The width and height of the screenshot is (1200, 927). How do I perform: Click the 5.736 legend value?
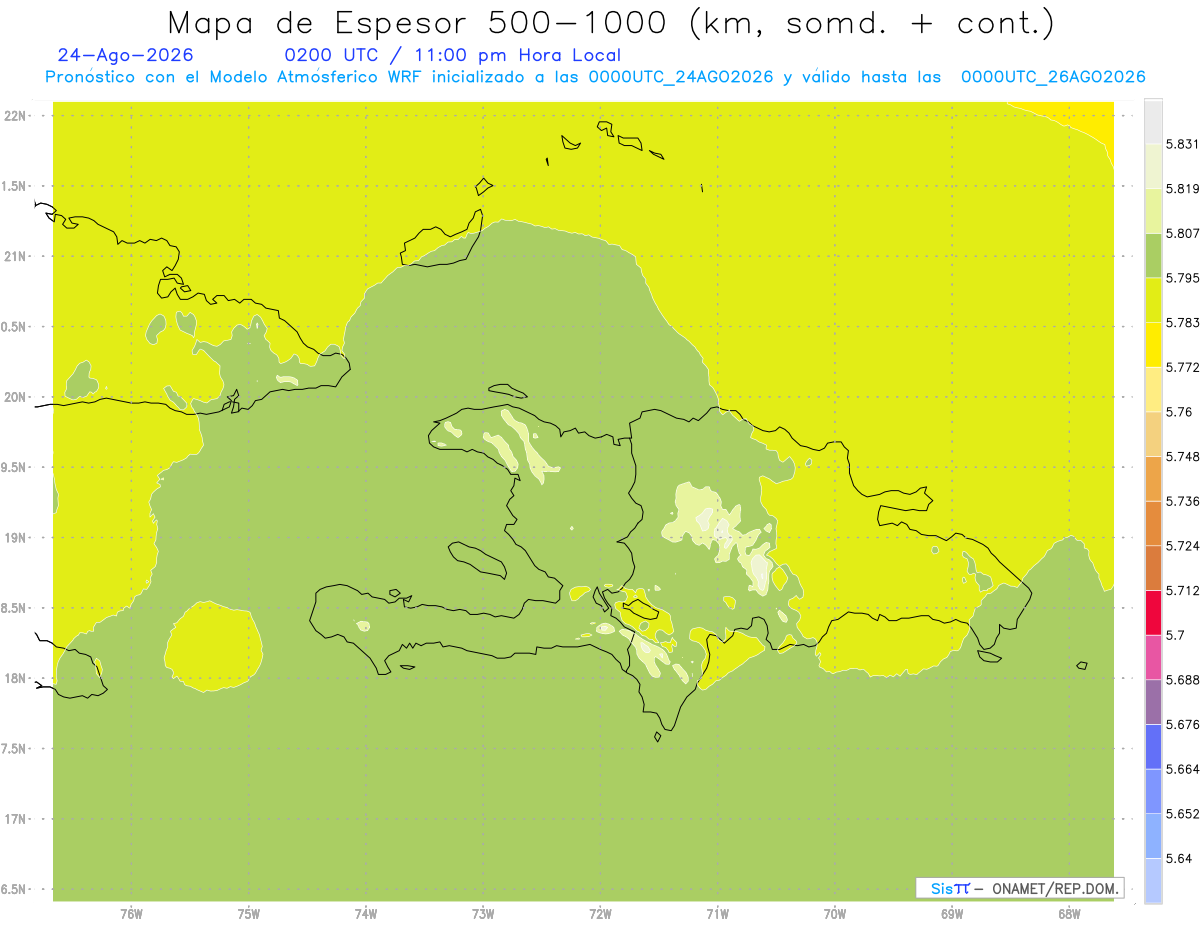coord(1182,501)
